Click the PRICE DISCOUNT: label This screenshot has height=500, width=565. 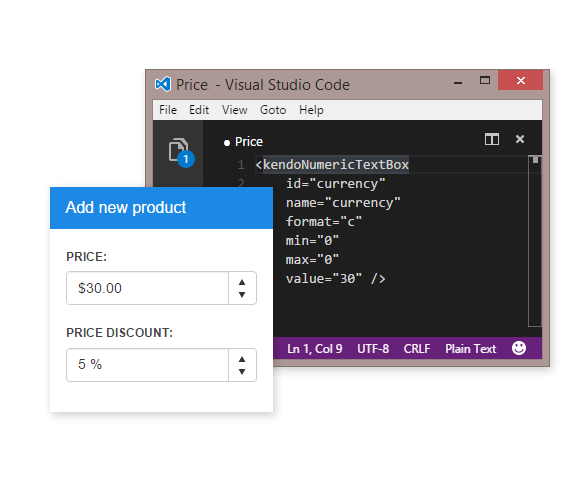click(x=119, y=332)
